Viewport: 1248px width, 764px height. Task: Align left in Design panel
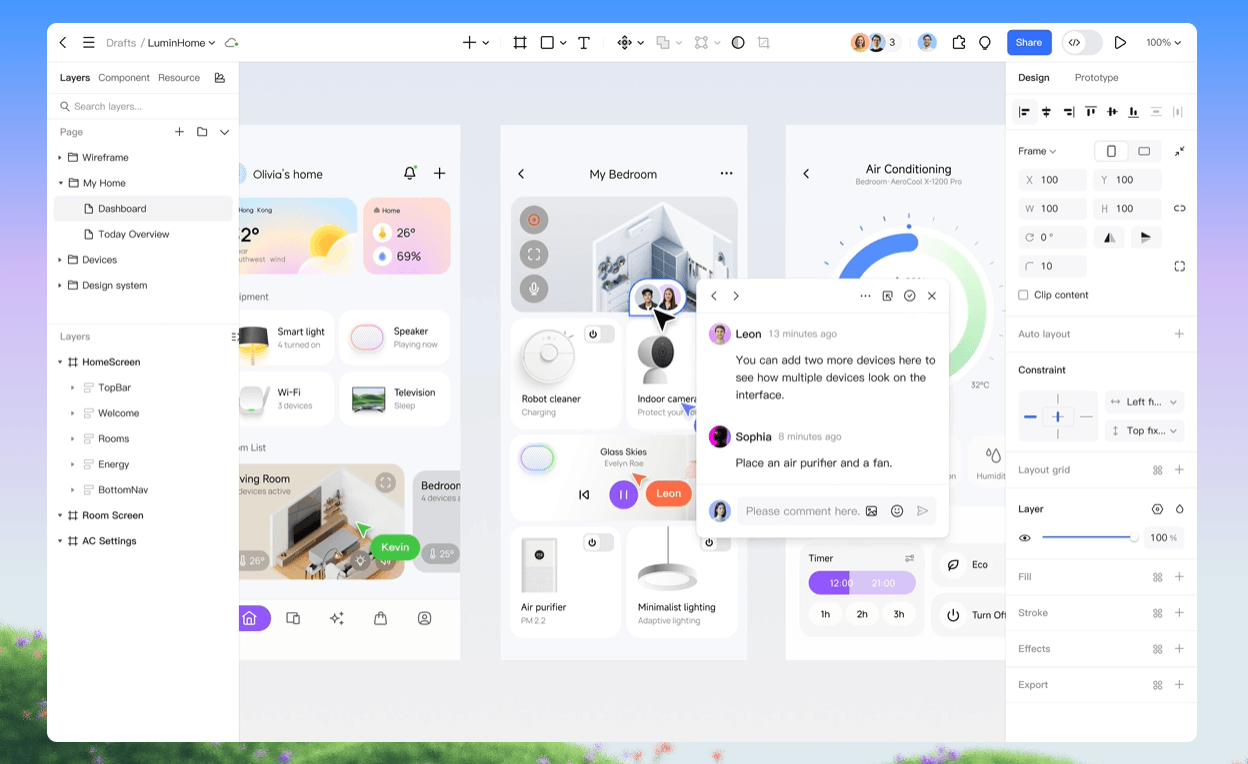tap(1024, 112)
